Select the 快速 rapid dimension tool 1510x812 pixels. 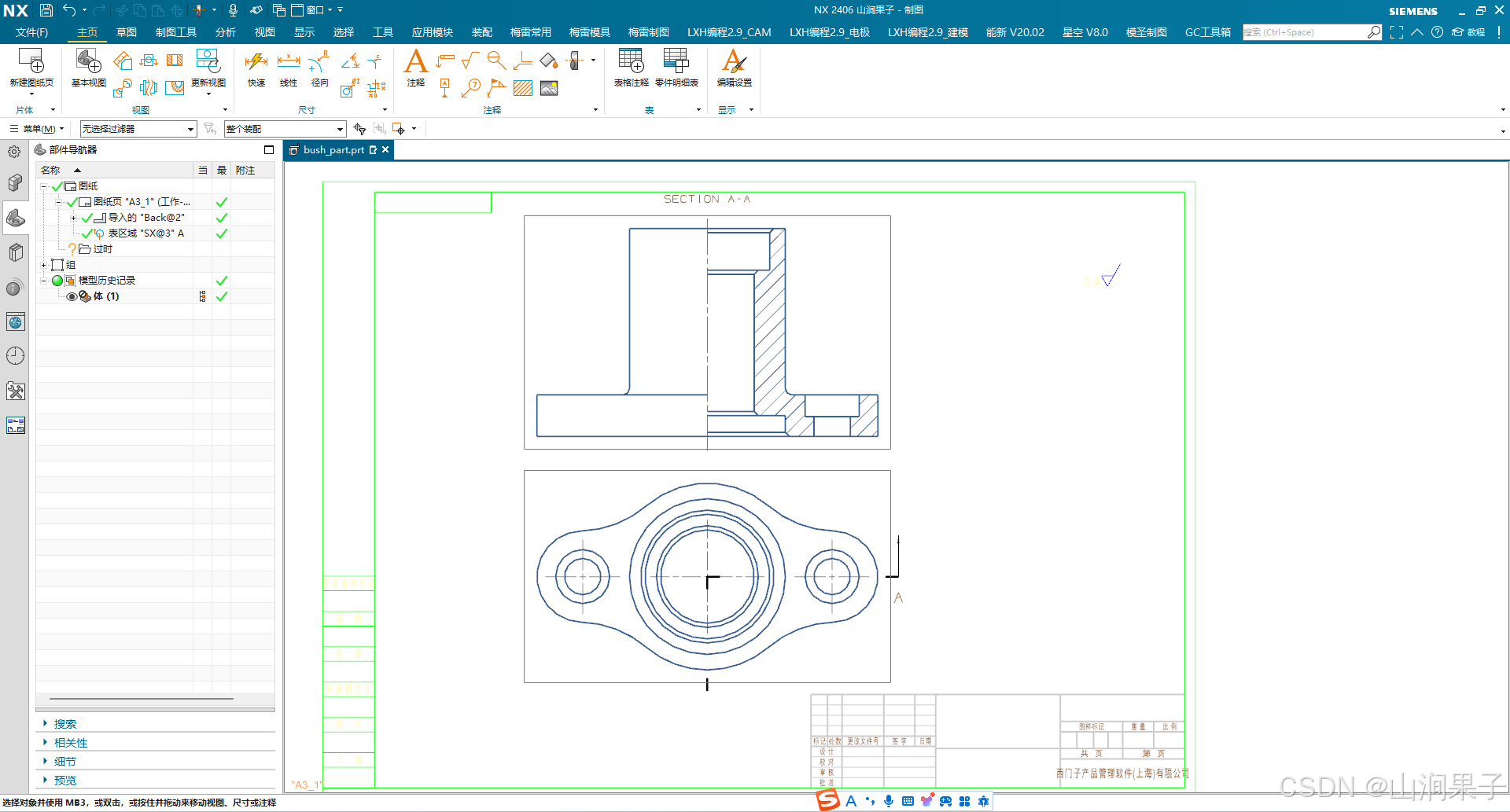256,61
